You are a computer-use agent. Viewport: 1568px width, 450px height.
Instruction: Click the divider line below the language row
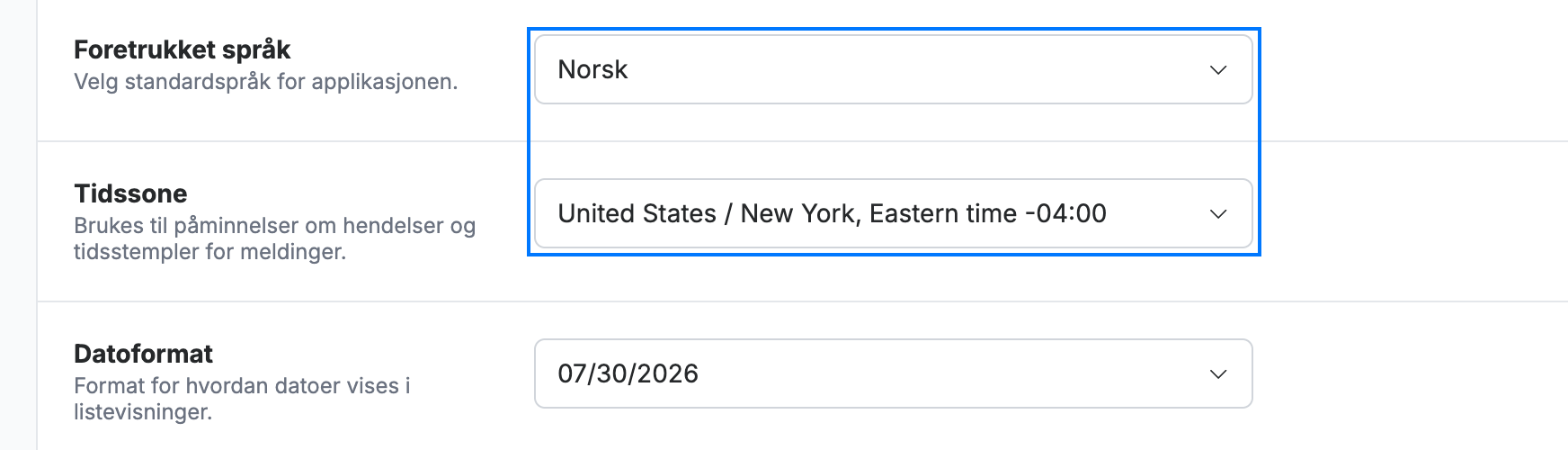[802, 141]
